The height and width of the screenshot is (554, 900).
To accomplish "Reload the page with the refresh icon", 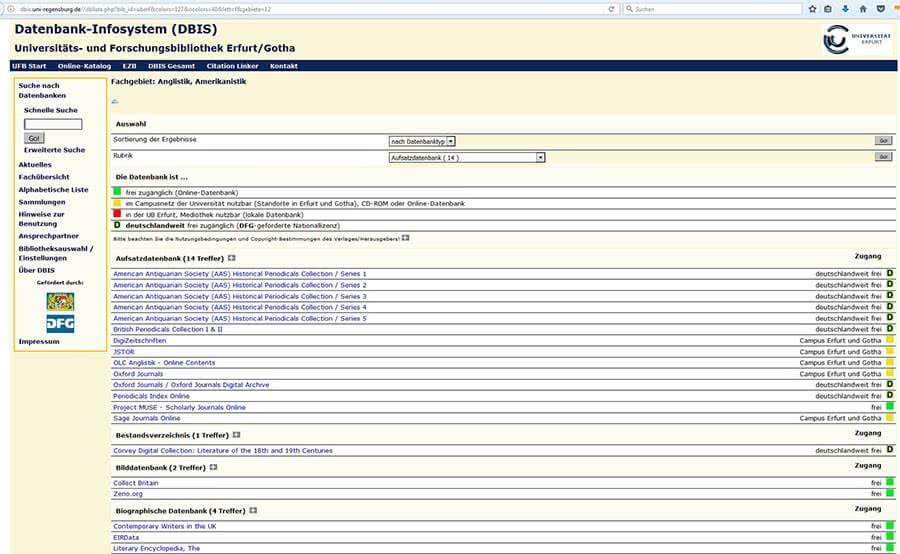I will [611, 9].
